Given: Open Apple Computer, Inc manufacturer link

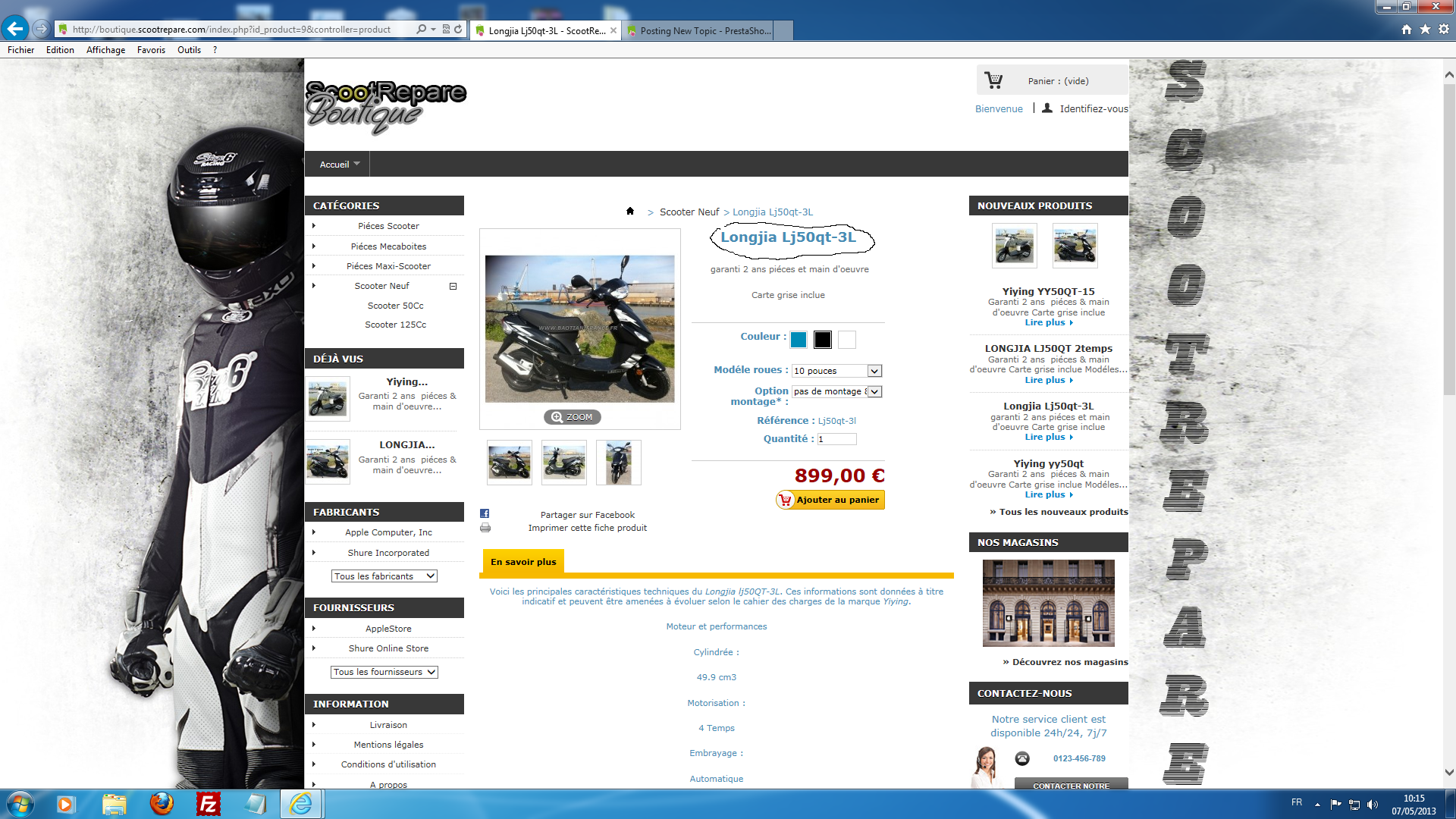Looking at the screenshot, I should [388, 532].
